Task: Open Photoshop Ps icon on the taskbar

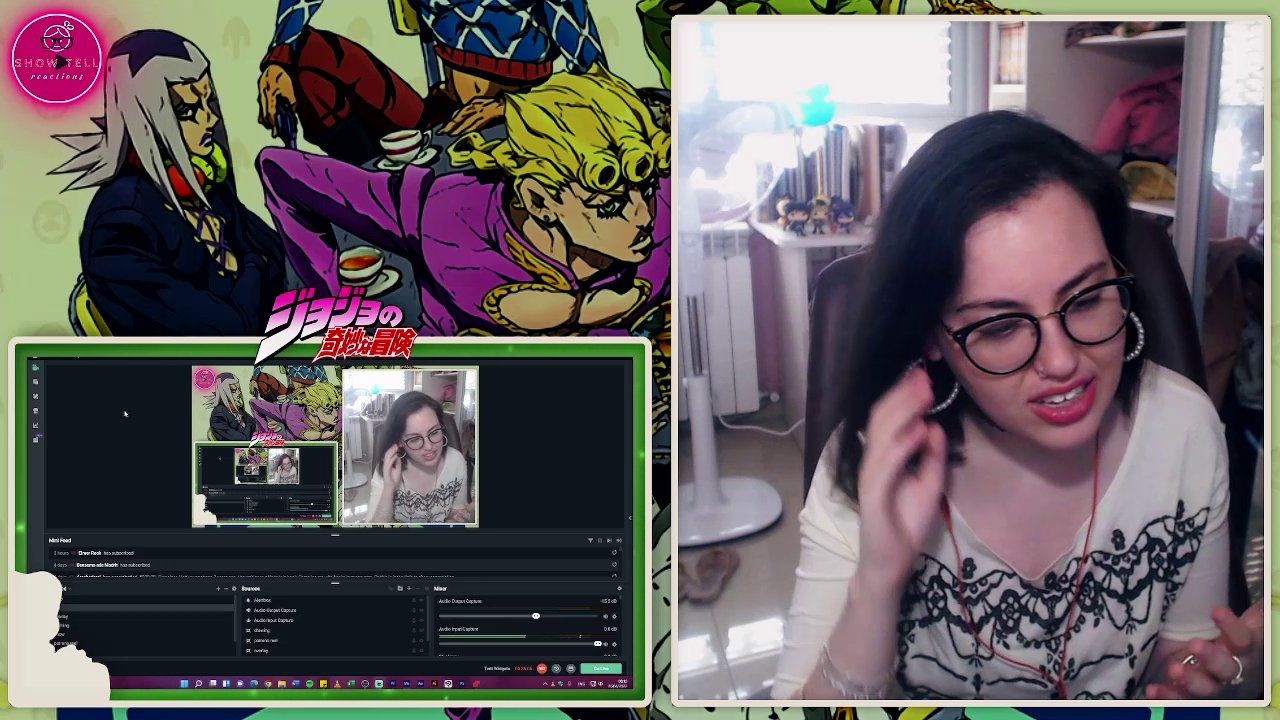Action: pos(461,683)
